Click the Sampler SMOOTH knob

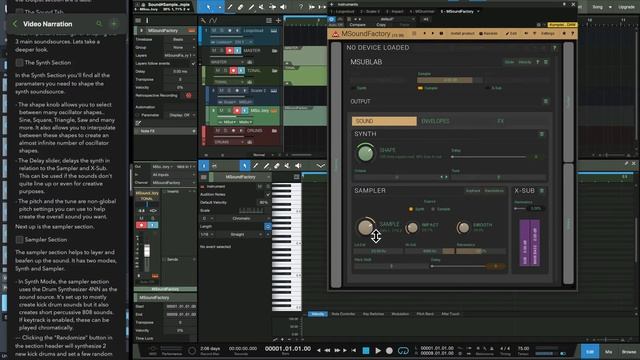pos(463,228)
